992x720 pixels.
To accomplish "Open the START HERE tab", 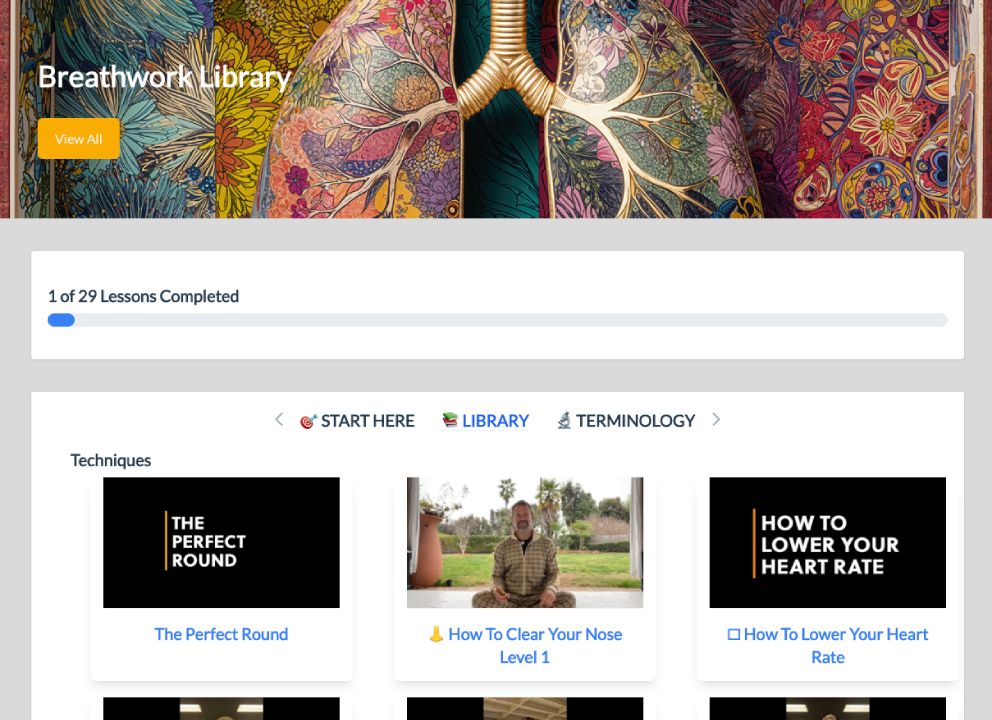I will coord(357,421).
